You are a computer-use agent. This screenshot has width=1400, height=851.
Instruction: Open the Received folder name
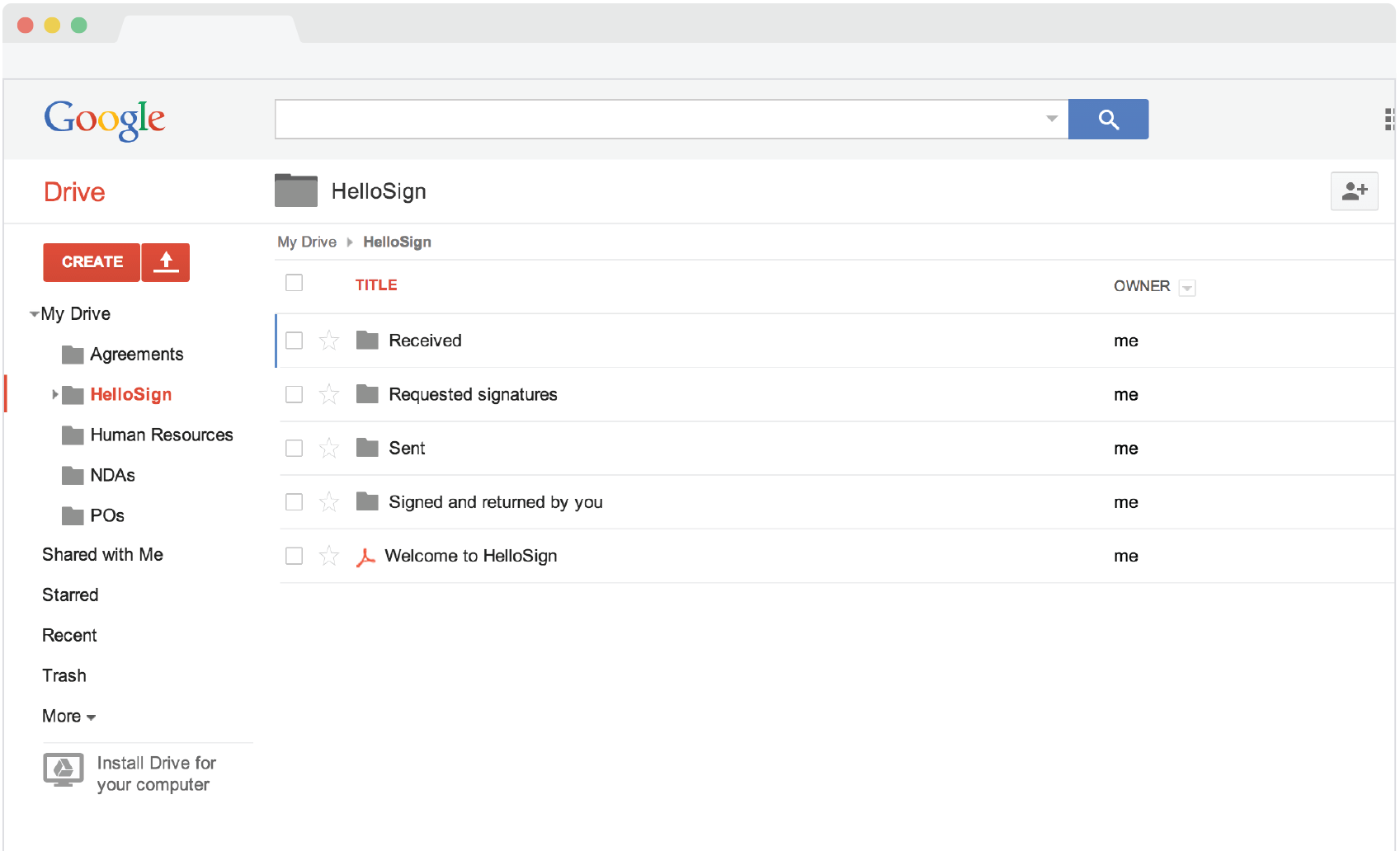coord(425,341)
